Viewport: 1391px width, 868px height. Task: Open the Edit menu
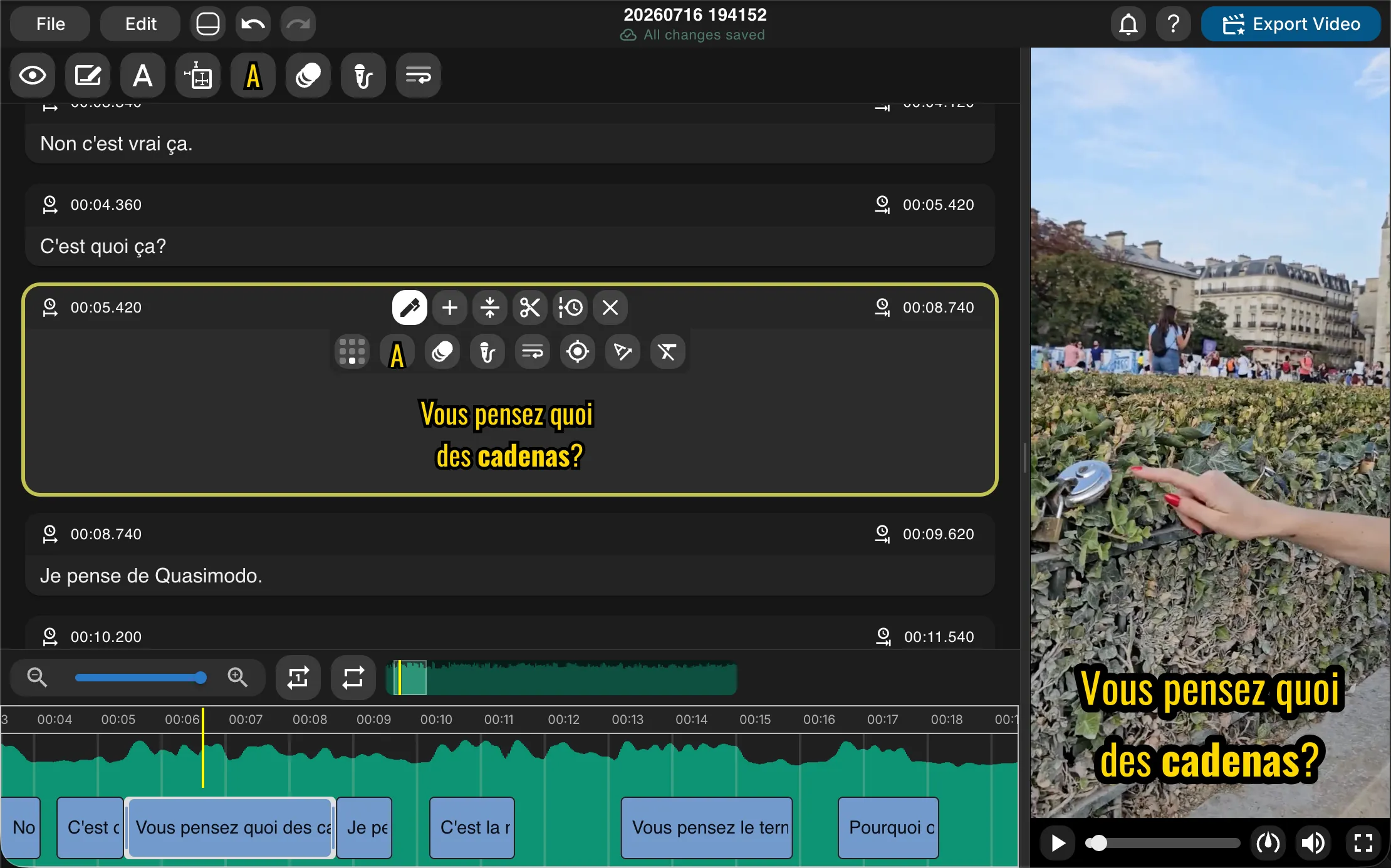point(140,24)
